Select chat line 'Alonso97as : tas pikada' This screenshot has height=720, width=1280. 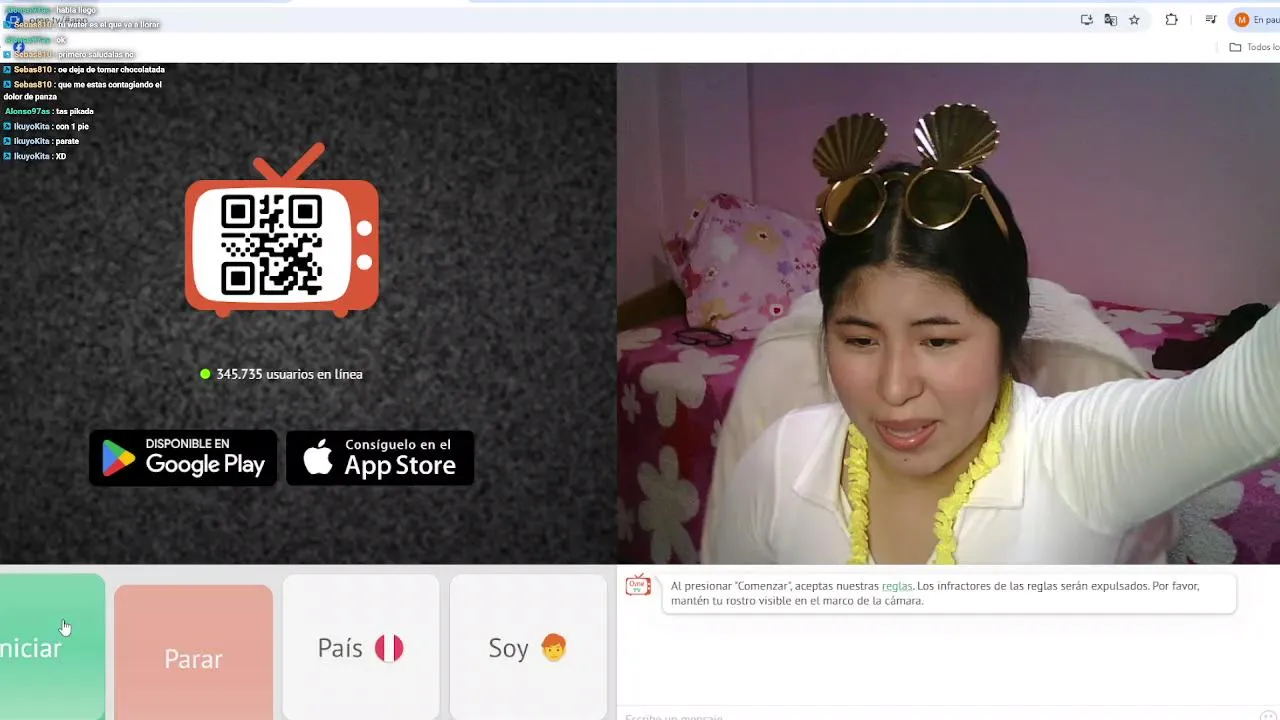pyautogui.click(x=49, y=112)
